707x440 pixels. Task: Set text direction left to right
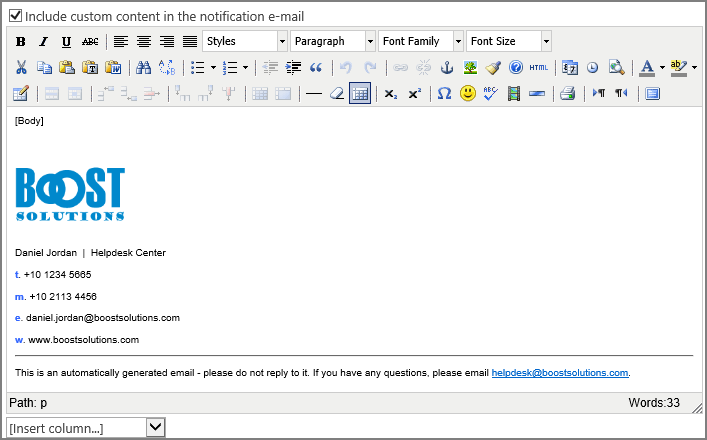598,93
